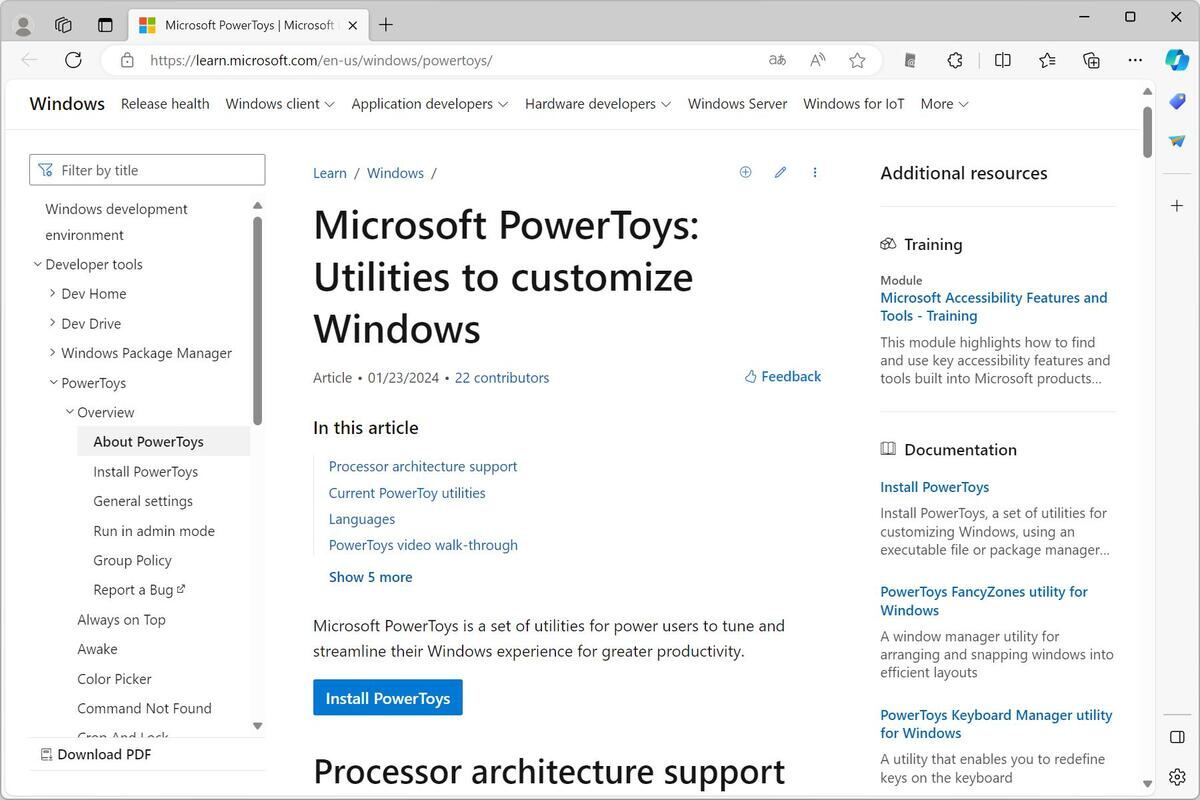Screen dimensions: 1200x800
Task: Open sidebar settings gear icon
Action: pos(1177,777)
